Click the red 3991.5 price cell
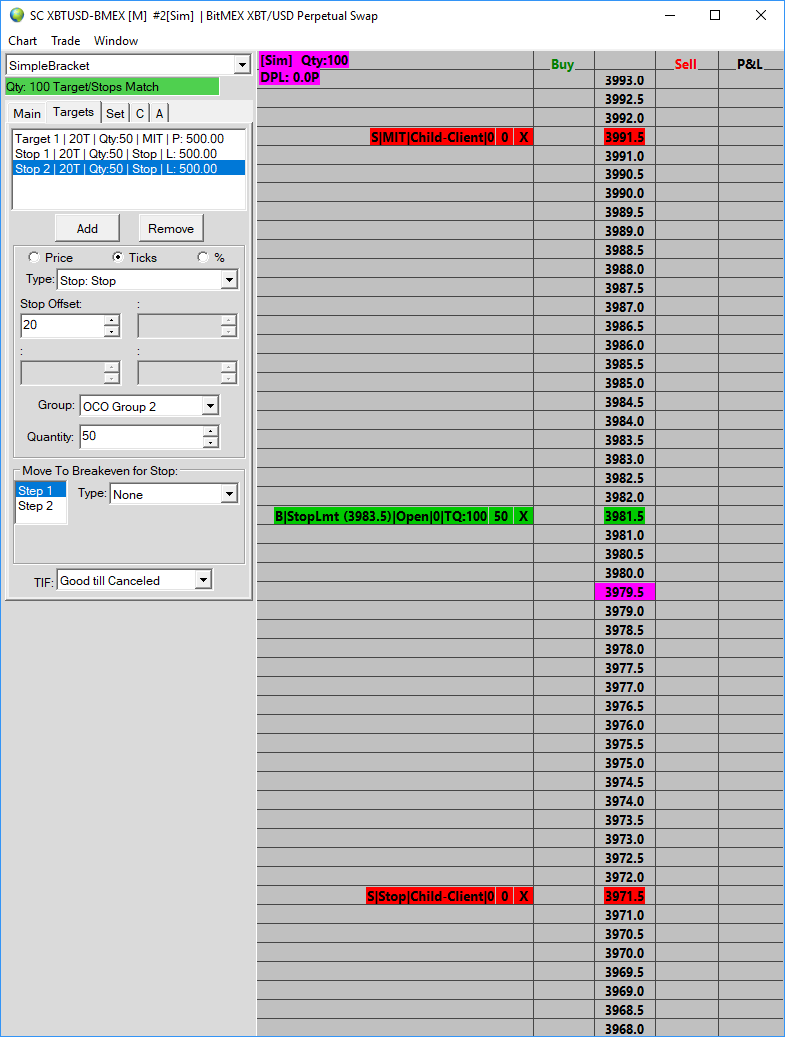 click(x=624, y=137)
